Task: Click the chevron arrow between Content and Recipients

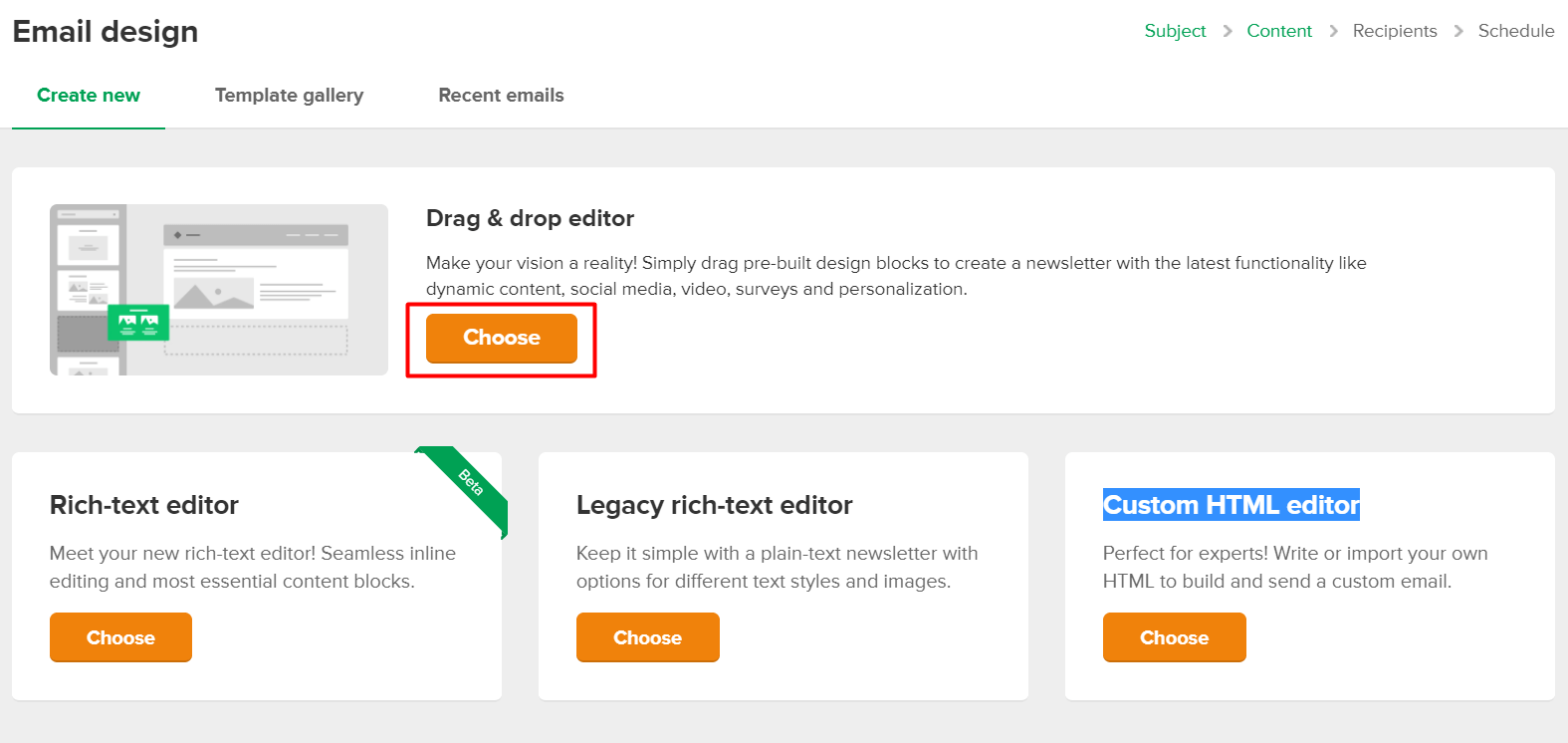Action: coord(1333,31)
